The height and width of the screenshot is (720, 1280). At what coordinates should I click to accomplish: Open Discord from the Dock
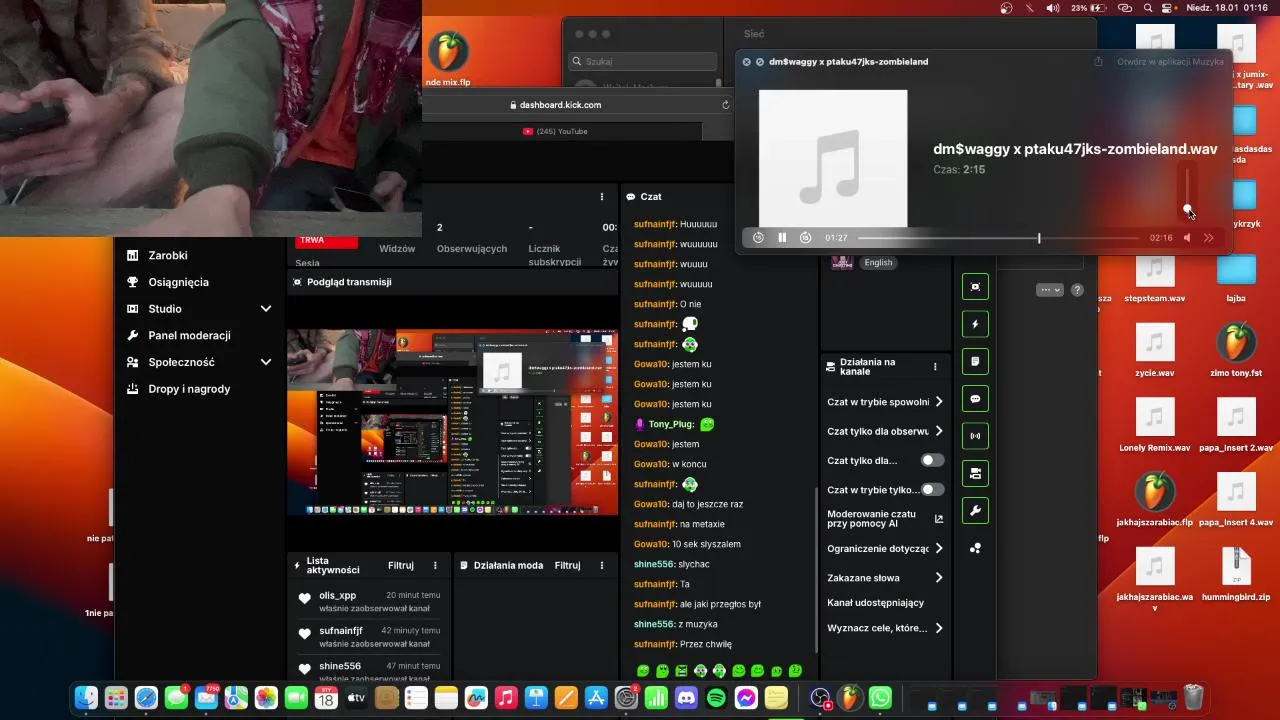point(686,697)
